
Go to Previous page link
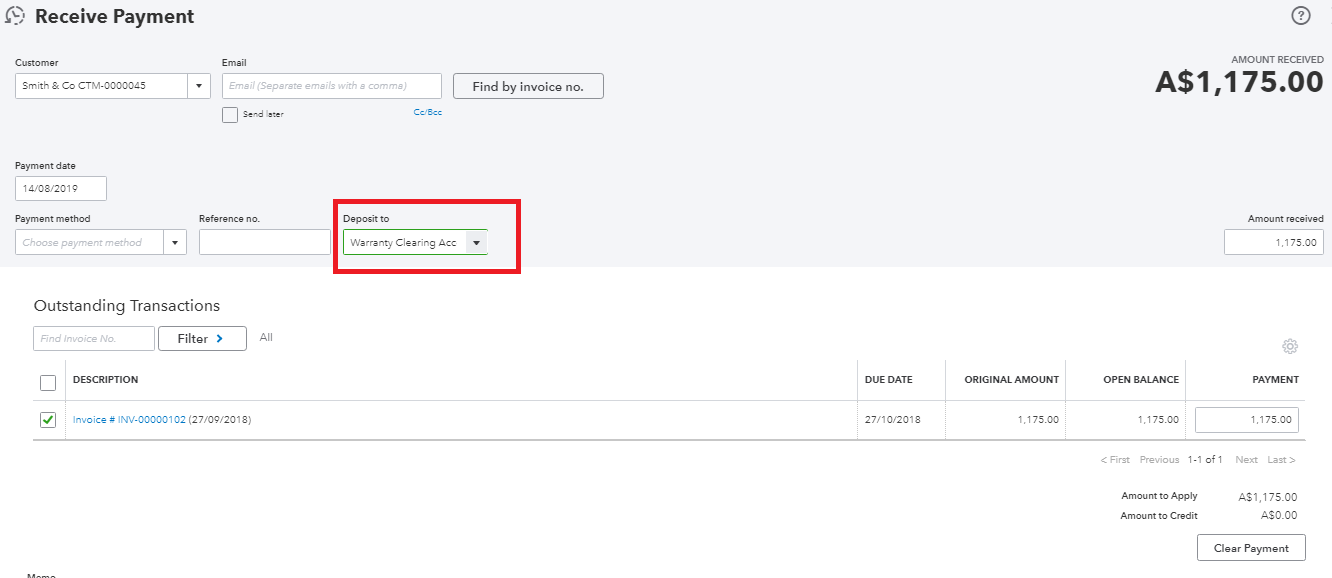(1160, 460)
